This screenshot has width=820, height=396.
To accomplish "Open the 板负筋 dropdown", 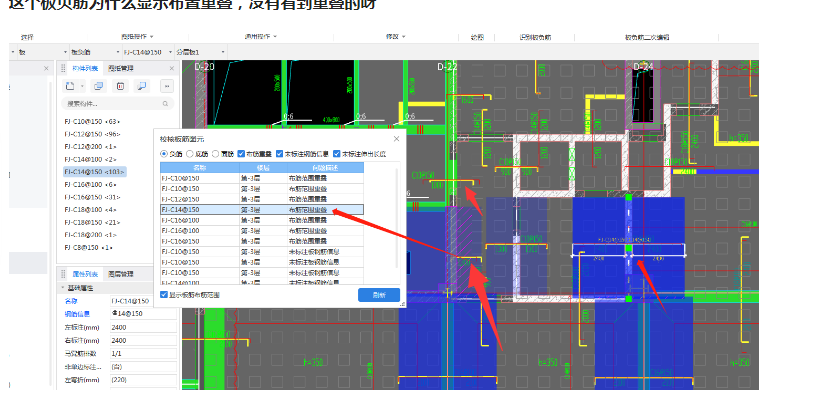I will coord(118,52).
